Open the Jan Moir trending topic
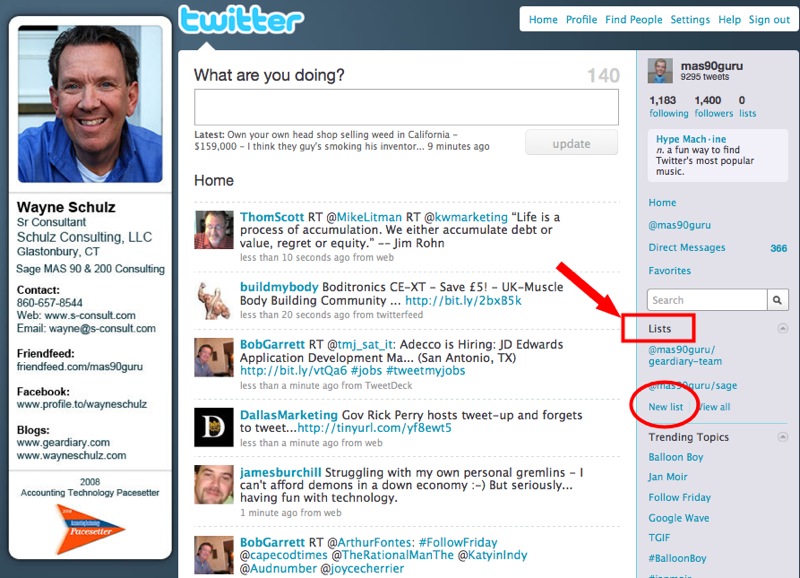This screenshot has width=800, height=578. [x=668, y=477]
